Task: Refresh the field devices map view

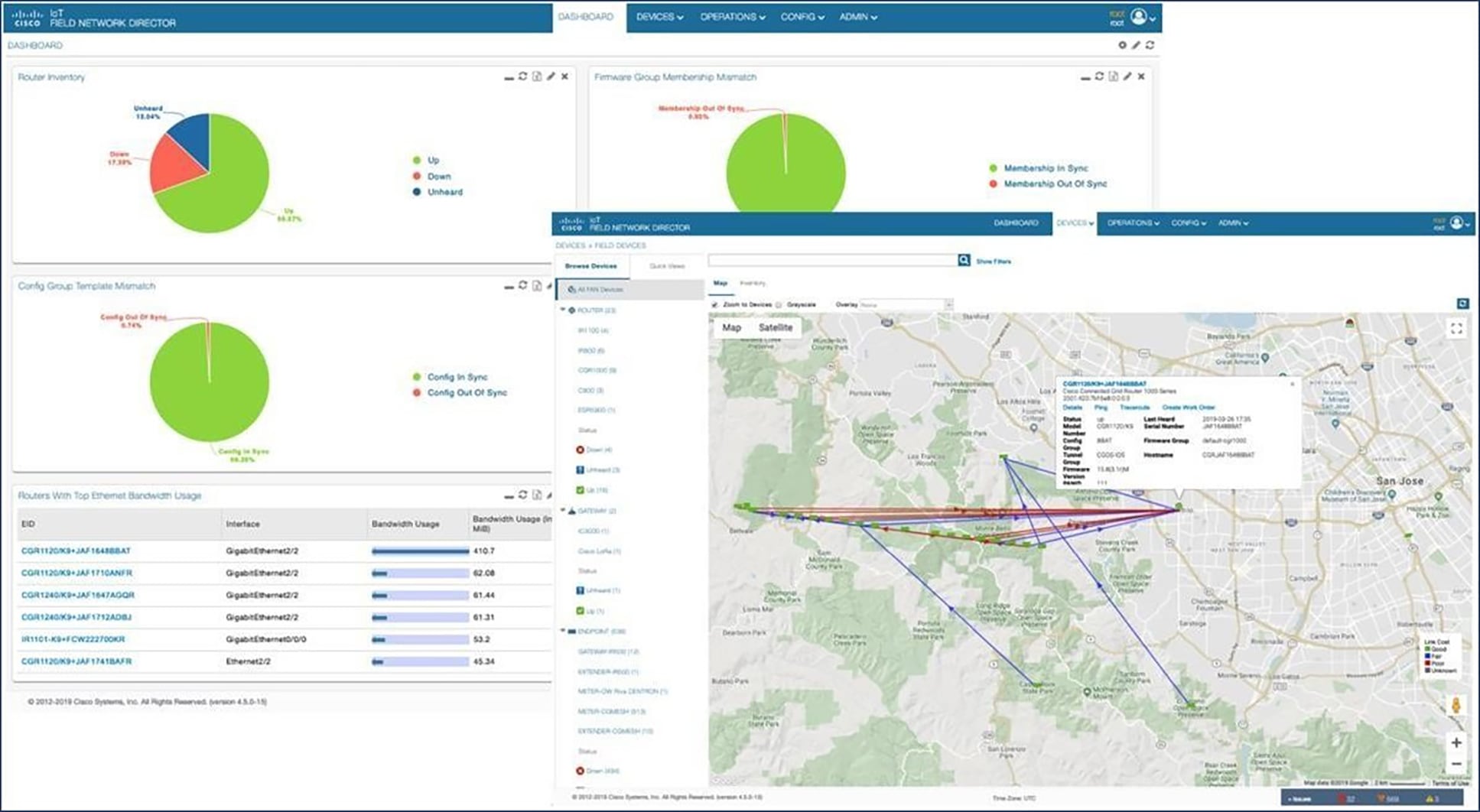Action: click(x=1462, y=304)
